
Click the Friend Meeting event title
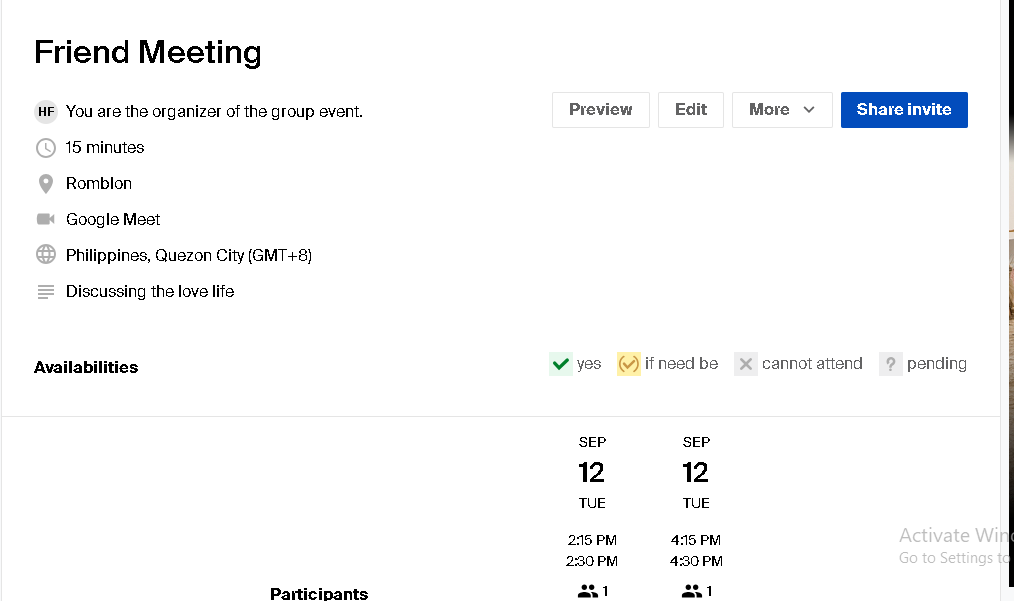tap(148, 52)
